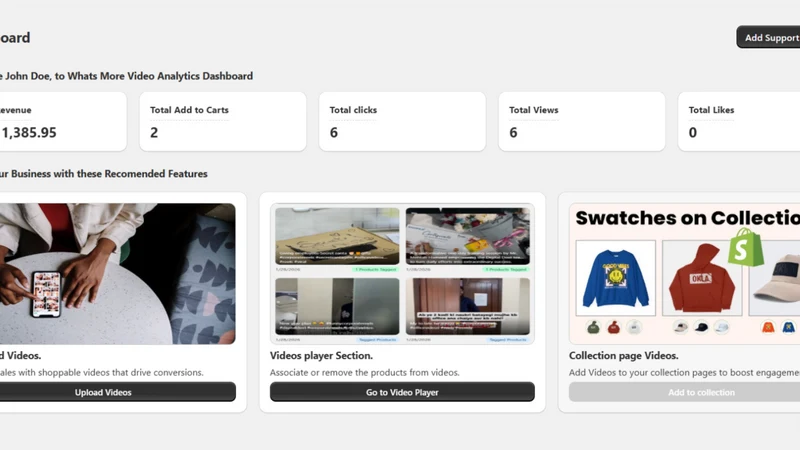
Task: Click the 'Total clicks' label
Action: tap(353, 110)
